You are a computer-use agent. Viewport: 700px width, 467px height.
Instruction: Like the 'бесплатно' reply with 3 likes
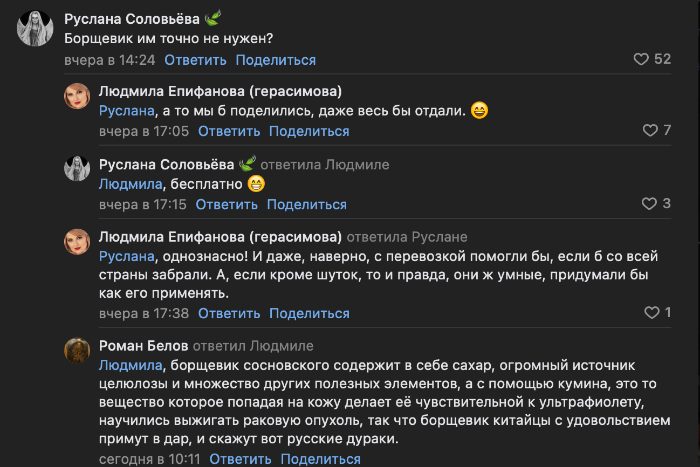pos(645,204)
